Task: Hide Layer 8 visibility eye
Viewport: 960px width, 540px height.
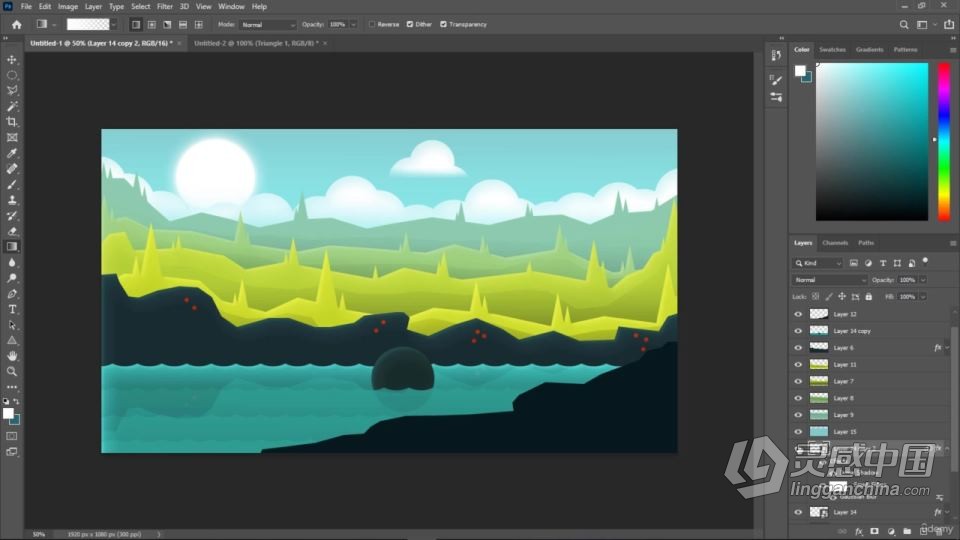Action: tap(798, 398)
